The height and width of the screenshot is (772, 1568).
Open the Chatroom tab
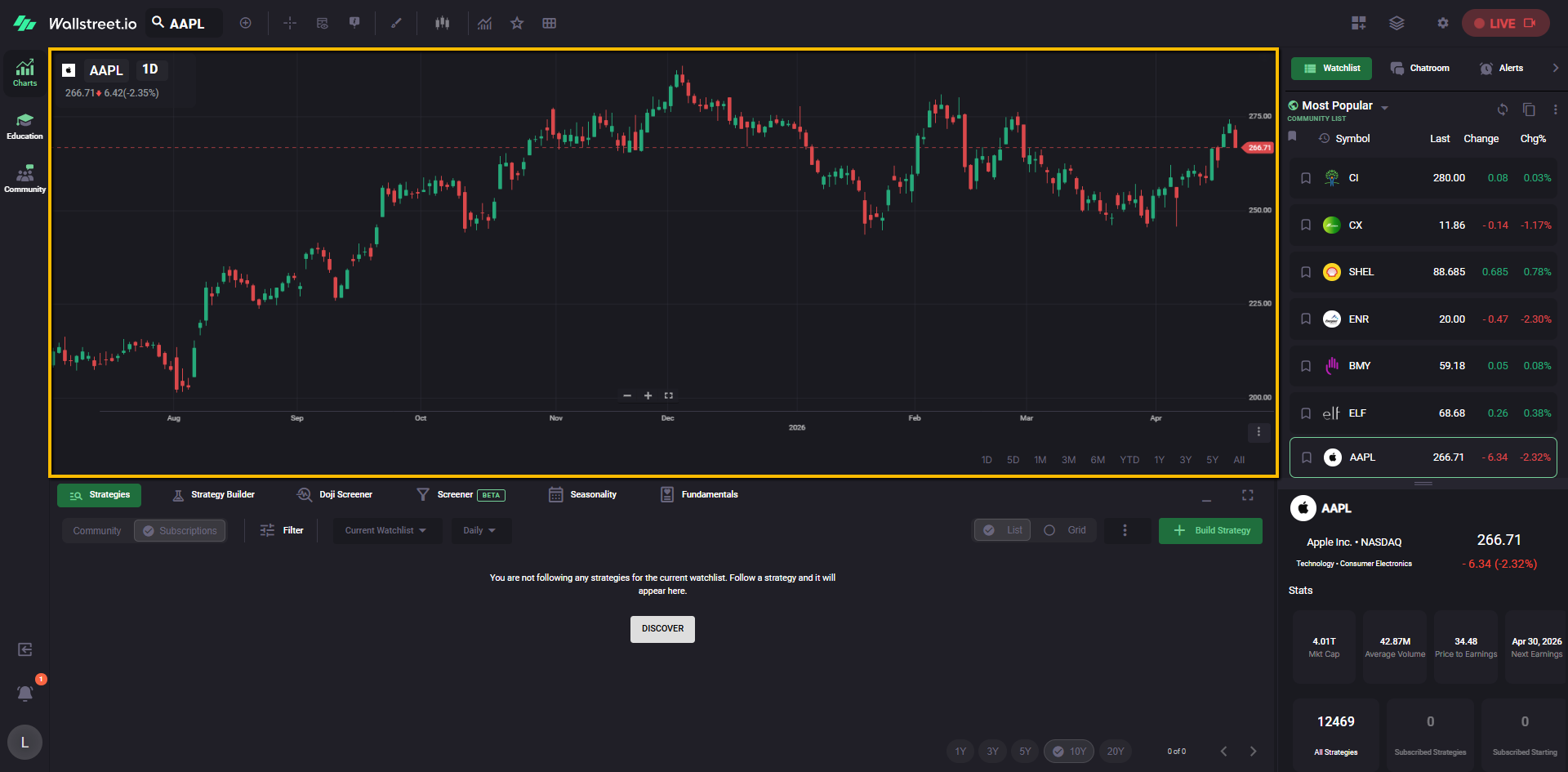1420,69
